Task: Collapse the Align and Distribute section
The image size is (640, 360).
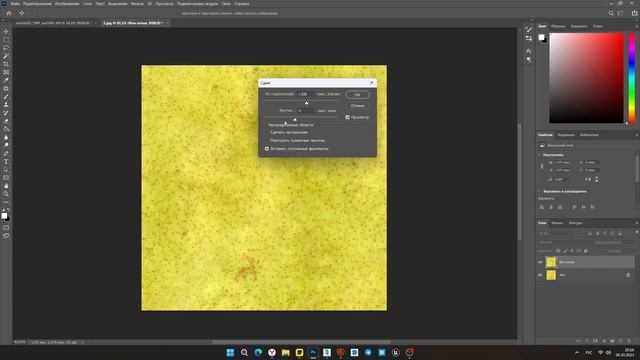Action: point(540,191)
